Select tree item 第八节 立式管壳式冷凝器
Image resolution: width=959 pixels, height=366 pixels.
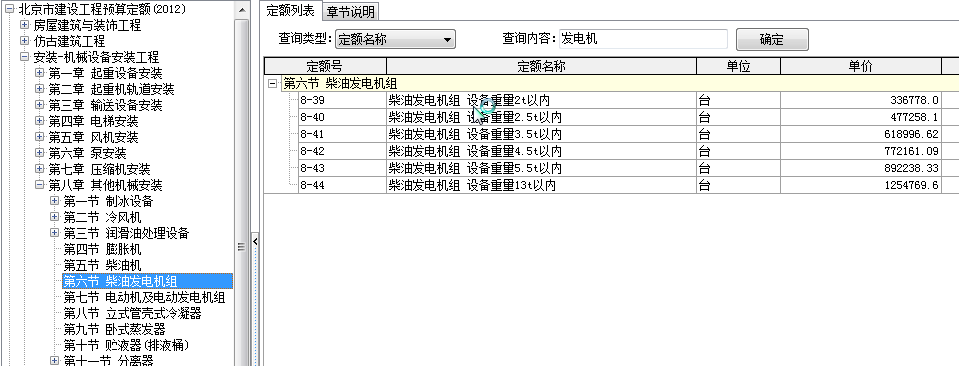click(x=132, y=313)
